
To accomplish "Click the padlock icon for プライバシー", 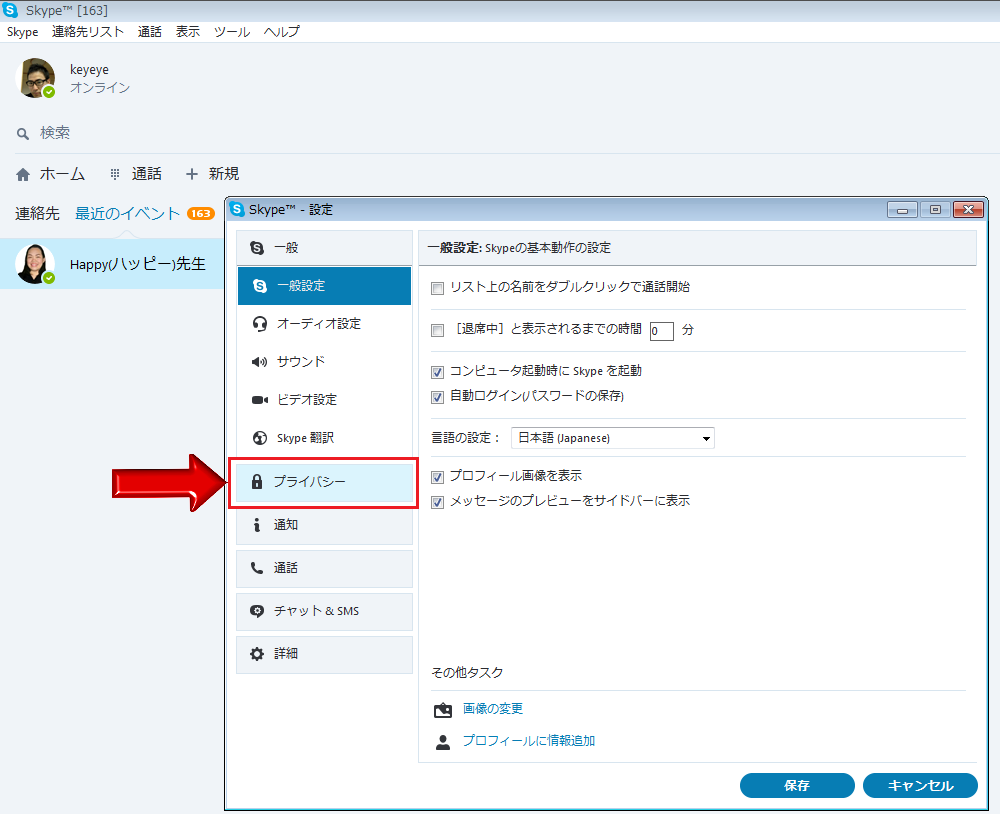I will point(257,482).
